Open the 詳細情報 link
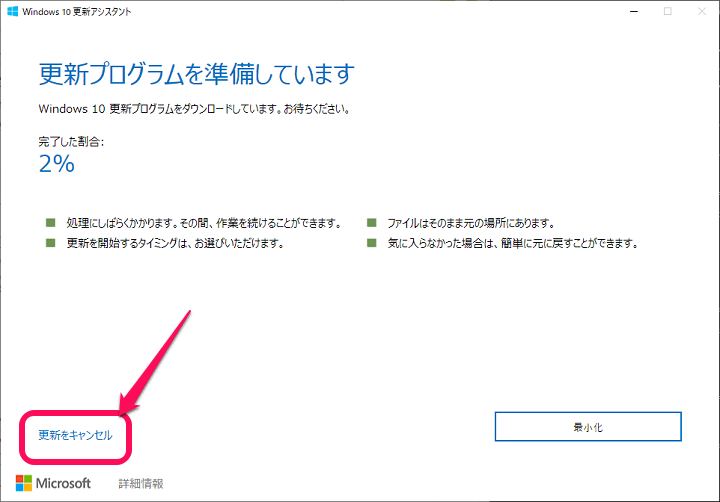Screen dimensions: 720x502 pyautogui.click(x=141, y=484)
